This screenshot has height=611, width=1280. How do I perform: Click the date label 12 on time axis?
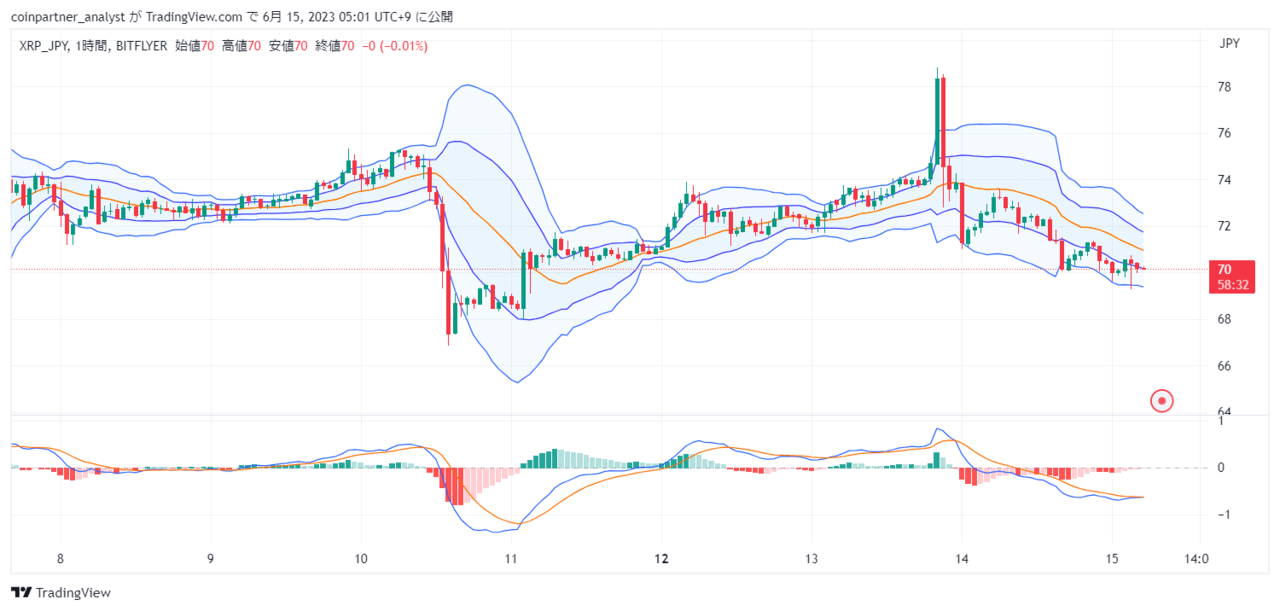pos(661,559)
